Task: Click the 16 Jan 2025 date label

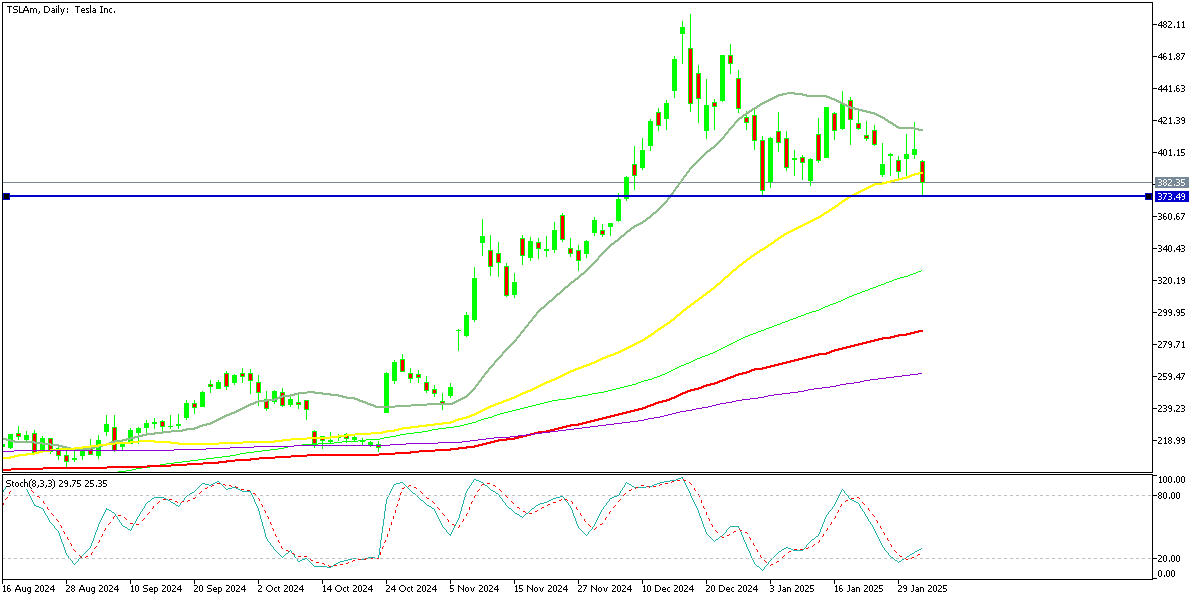Action: pyautogui.click(x=859, y=589)
